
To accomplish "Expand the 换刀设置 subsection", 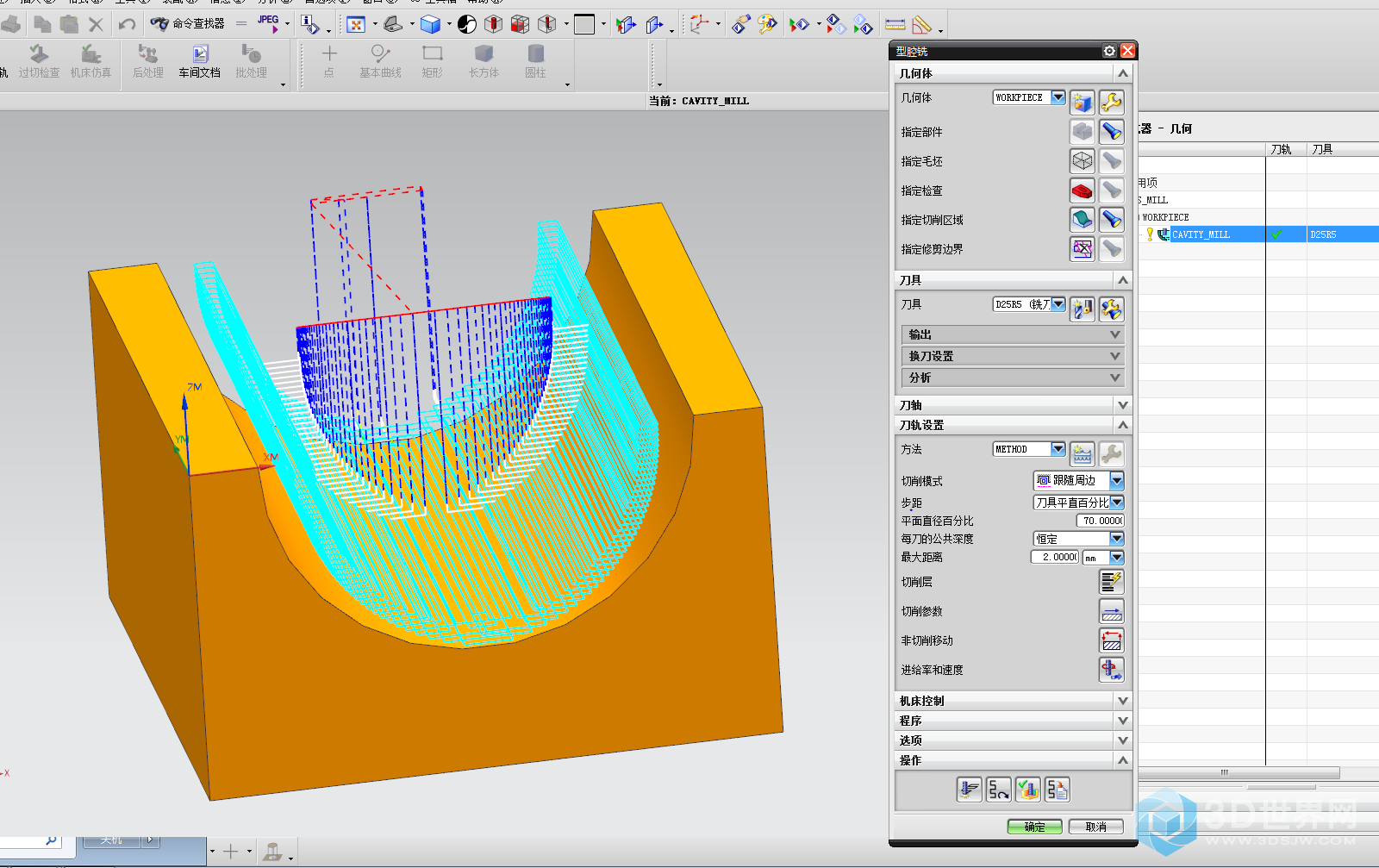I will (x=1012, y=356).
